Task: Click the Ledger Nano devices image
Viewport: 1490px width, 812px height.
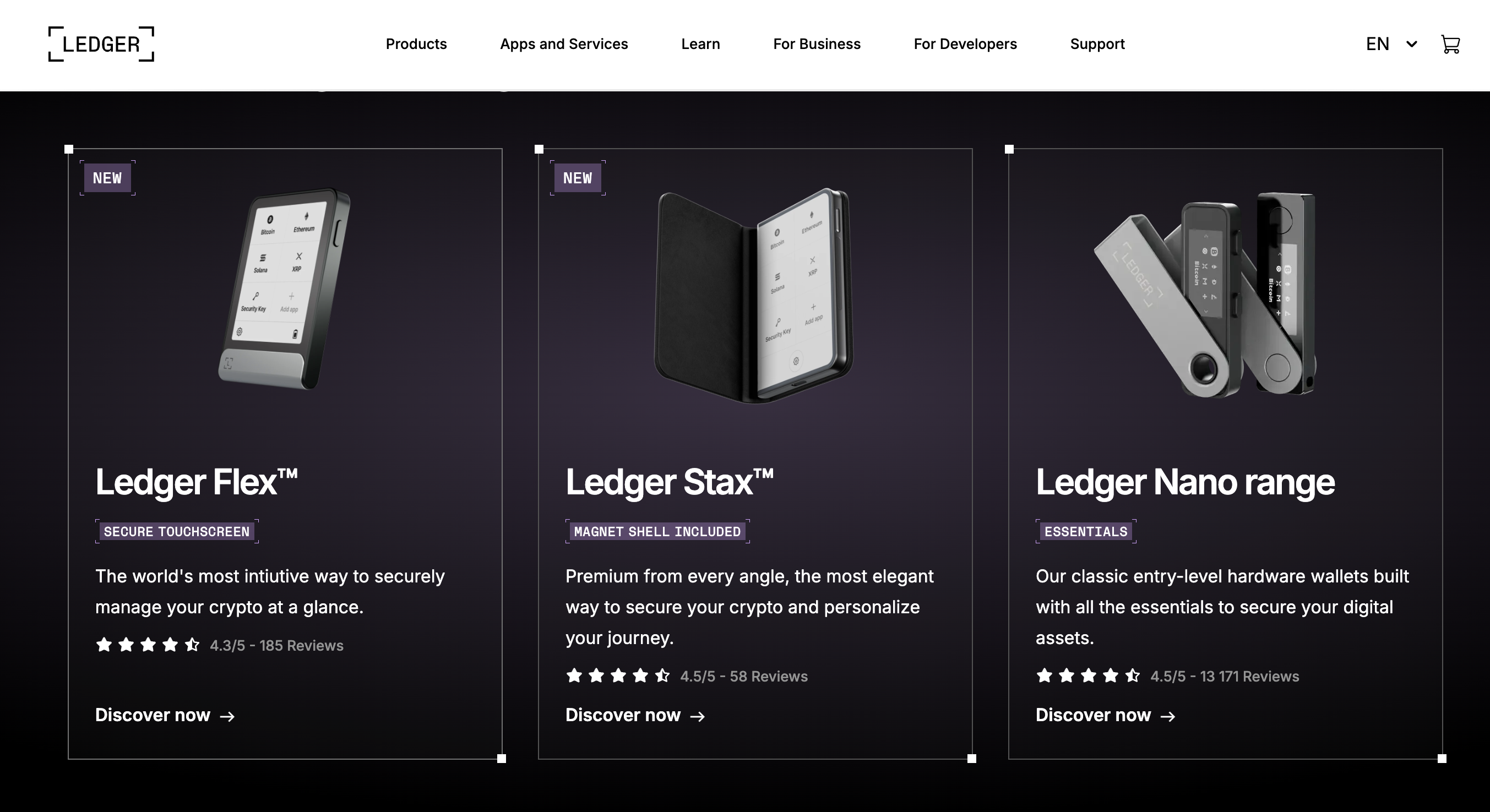Action: click(1206, 295)
